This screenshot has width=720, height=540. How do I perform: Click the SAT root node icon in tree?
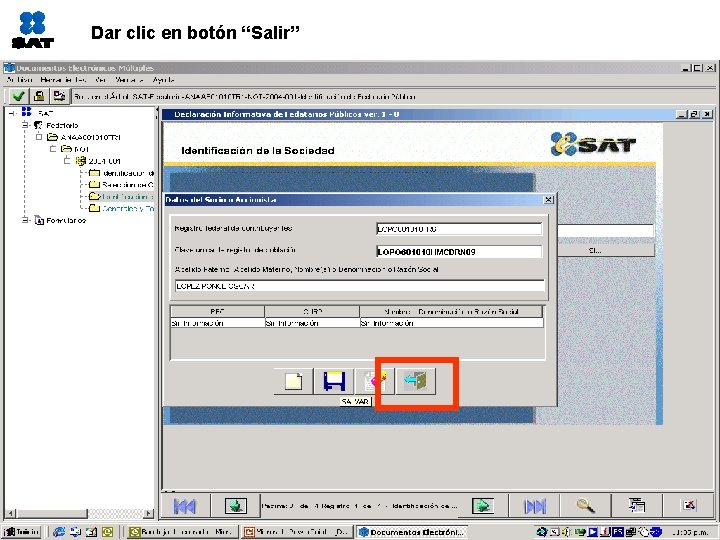(27, 112)
